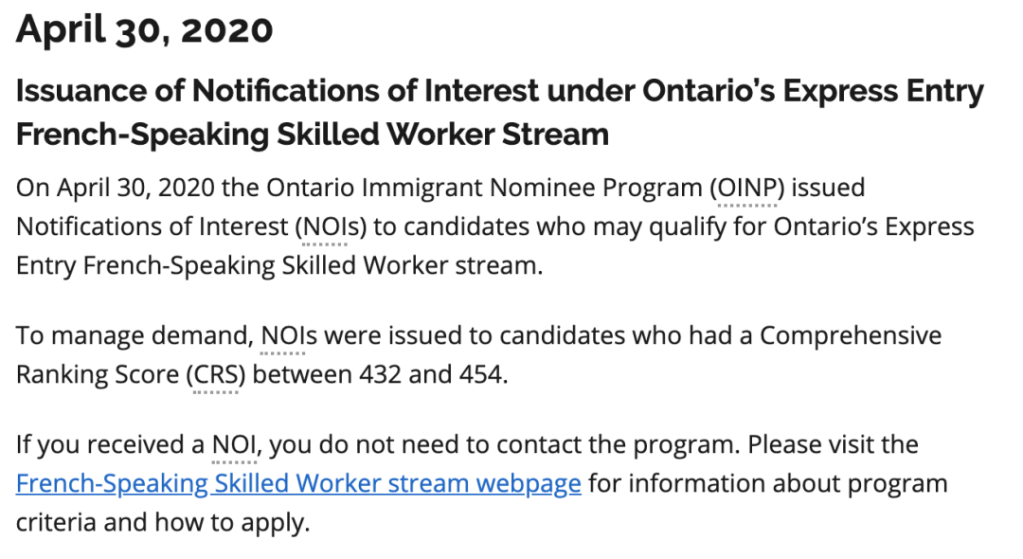Click NOIs abbreviation in "To manage demand" sentence
Viewport: 1023px width, 559px height.
[x=289, y=335]
